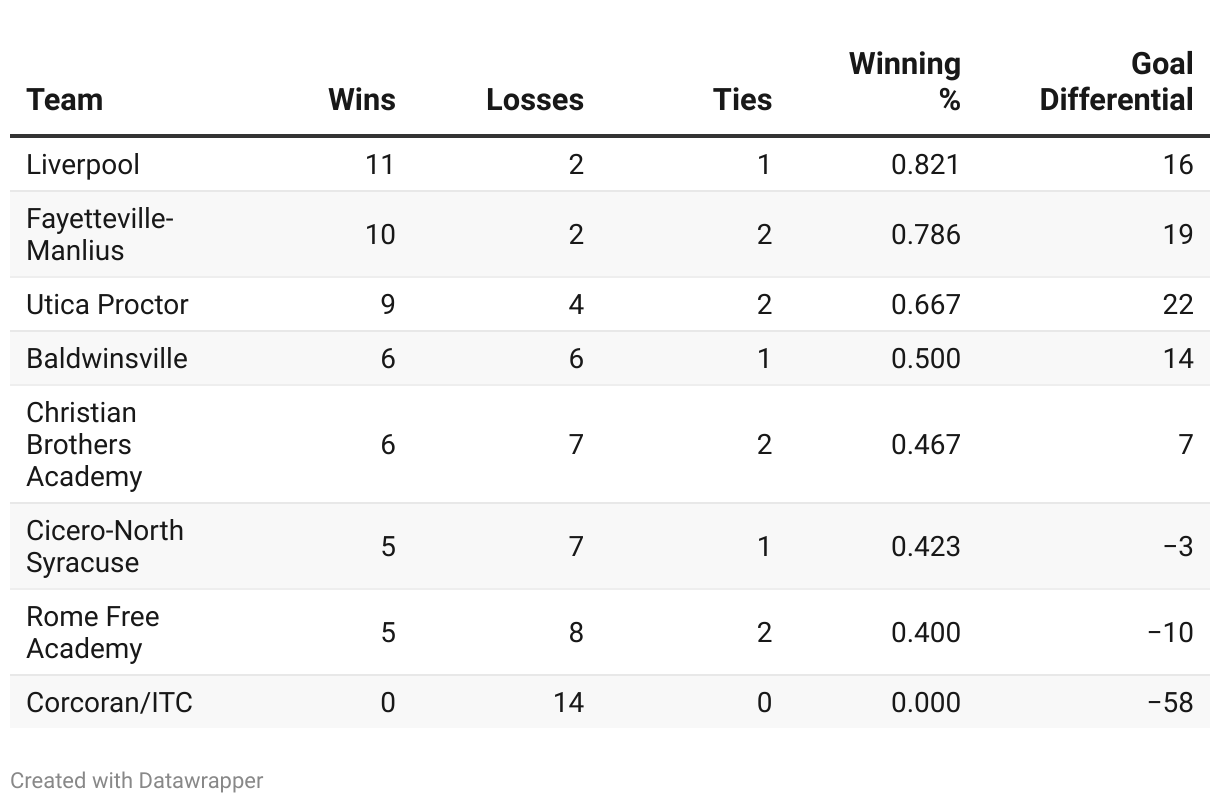Select Corcoran/ITC's 14 losses value
Screen dimensions: 1220x804
click(x=568, y=702)
